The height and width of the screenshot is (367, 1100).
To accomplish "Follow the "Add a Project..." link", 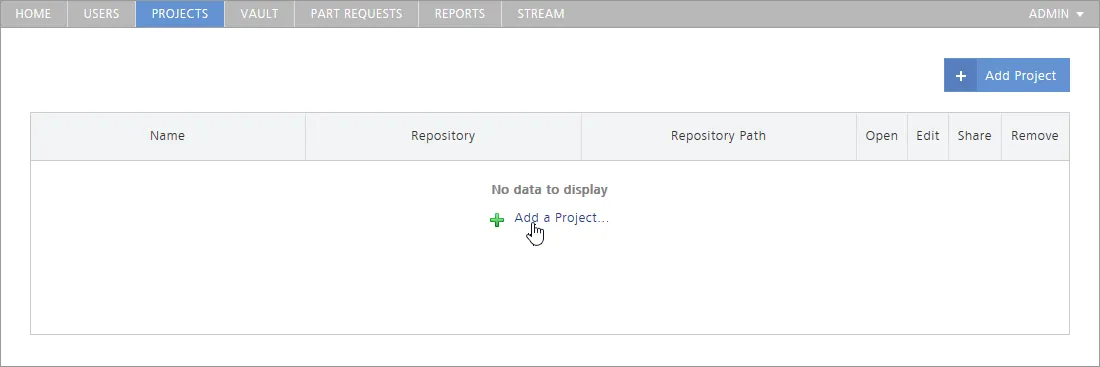I will tap(561, 218).
